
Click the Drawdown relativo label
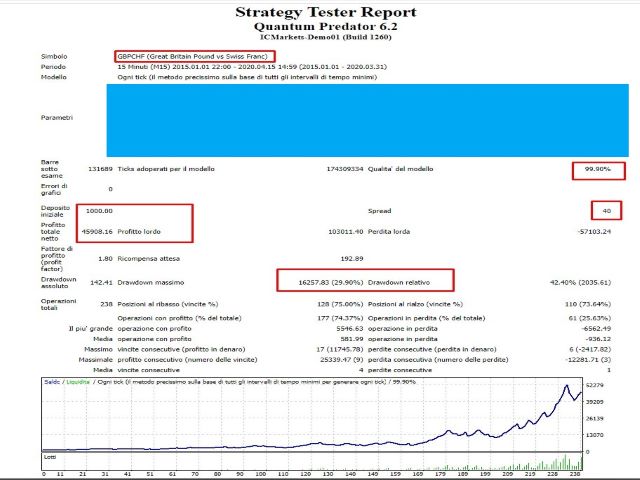tap(399, 282)
